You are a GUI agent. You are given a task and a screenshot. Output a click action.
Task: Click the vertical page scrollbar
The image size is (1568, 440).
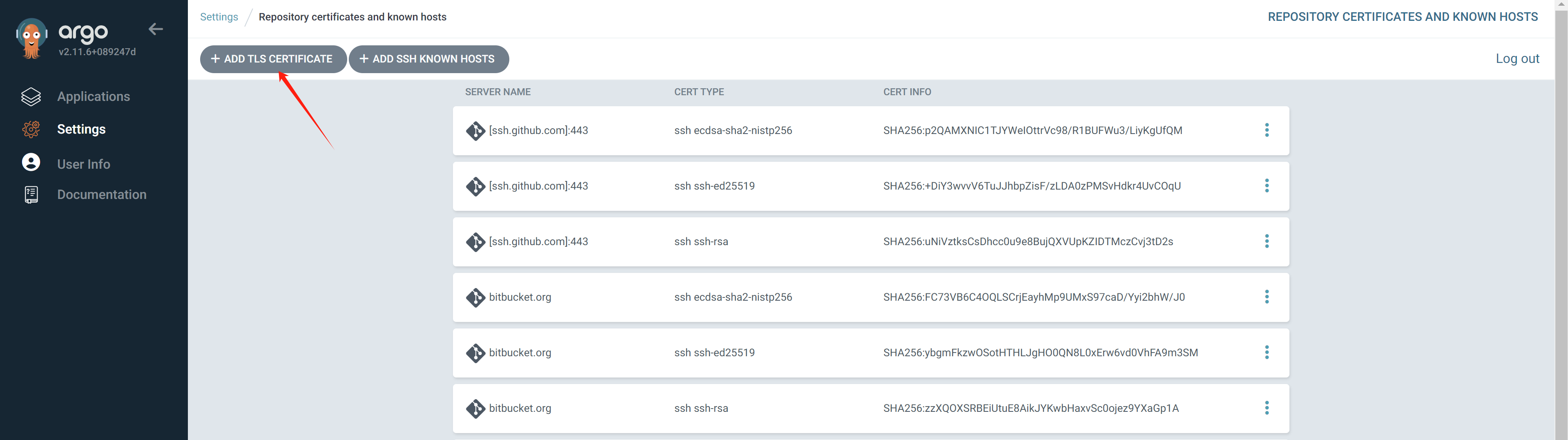pos(1561,219)
